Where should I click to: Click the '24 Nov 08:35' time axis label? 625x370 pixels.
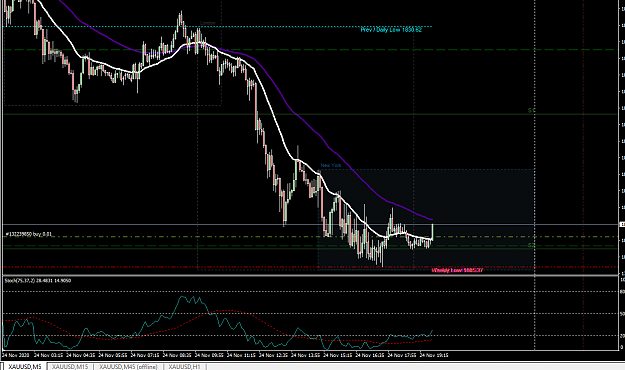coord(177,355)
